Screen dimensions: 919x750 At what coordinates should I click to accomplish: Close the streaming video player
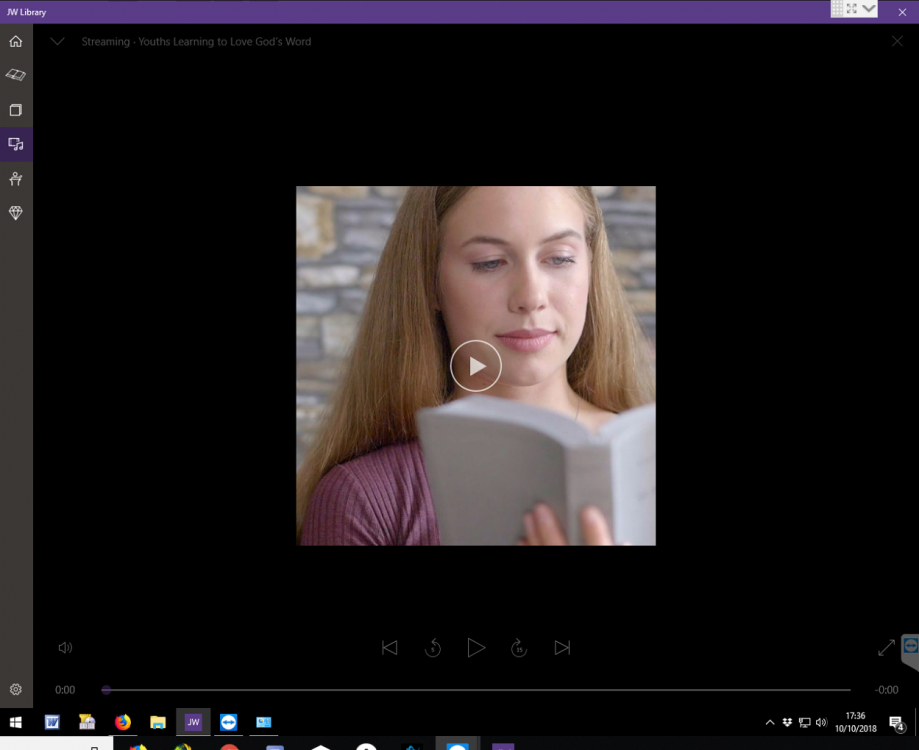[897, 42]
